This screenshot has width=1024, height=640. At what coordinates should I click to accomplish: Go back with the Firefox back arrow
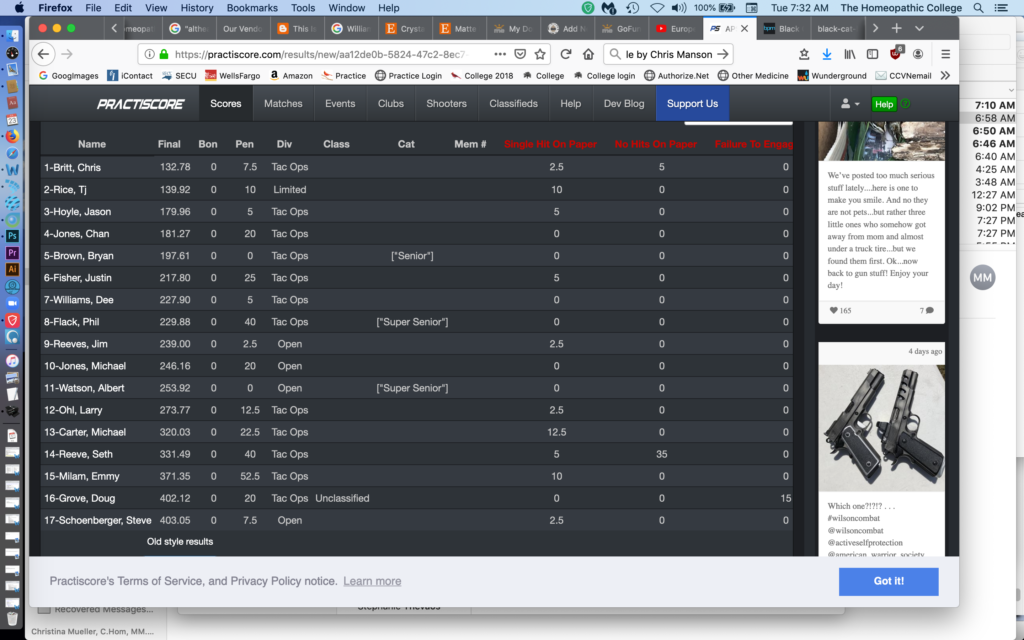[x=43, y=54]
